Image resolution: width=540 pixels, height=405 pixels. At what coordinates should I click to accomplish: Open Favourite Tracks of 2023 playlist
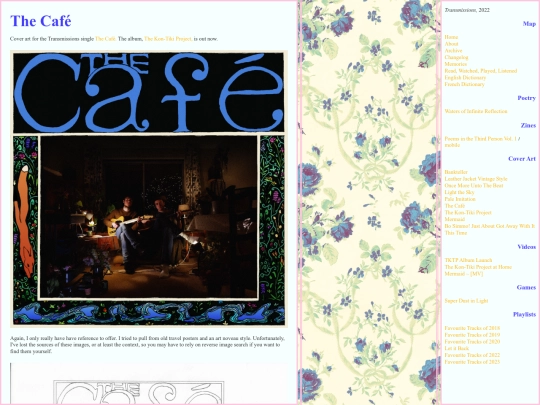tap(472, 362)
